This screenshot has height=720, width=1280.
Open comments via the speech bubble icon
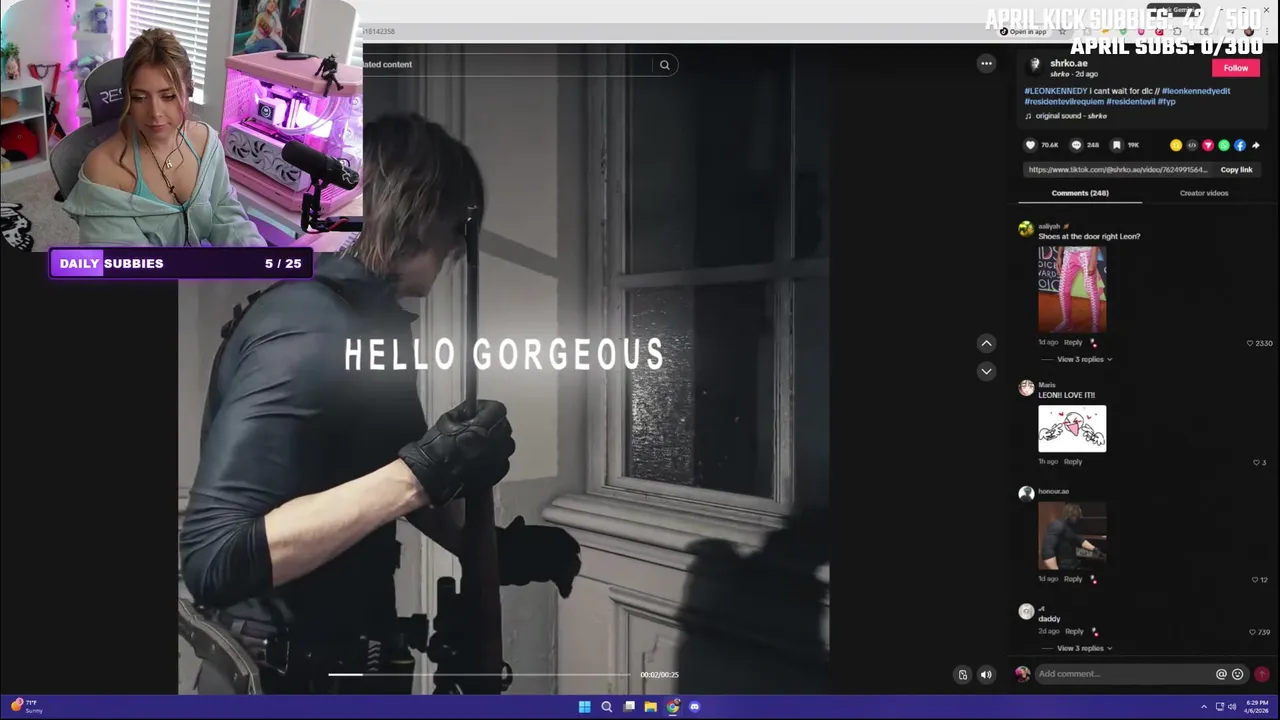(1076, 145)
